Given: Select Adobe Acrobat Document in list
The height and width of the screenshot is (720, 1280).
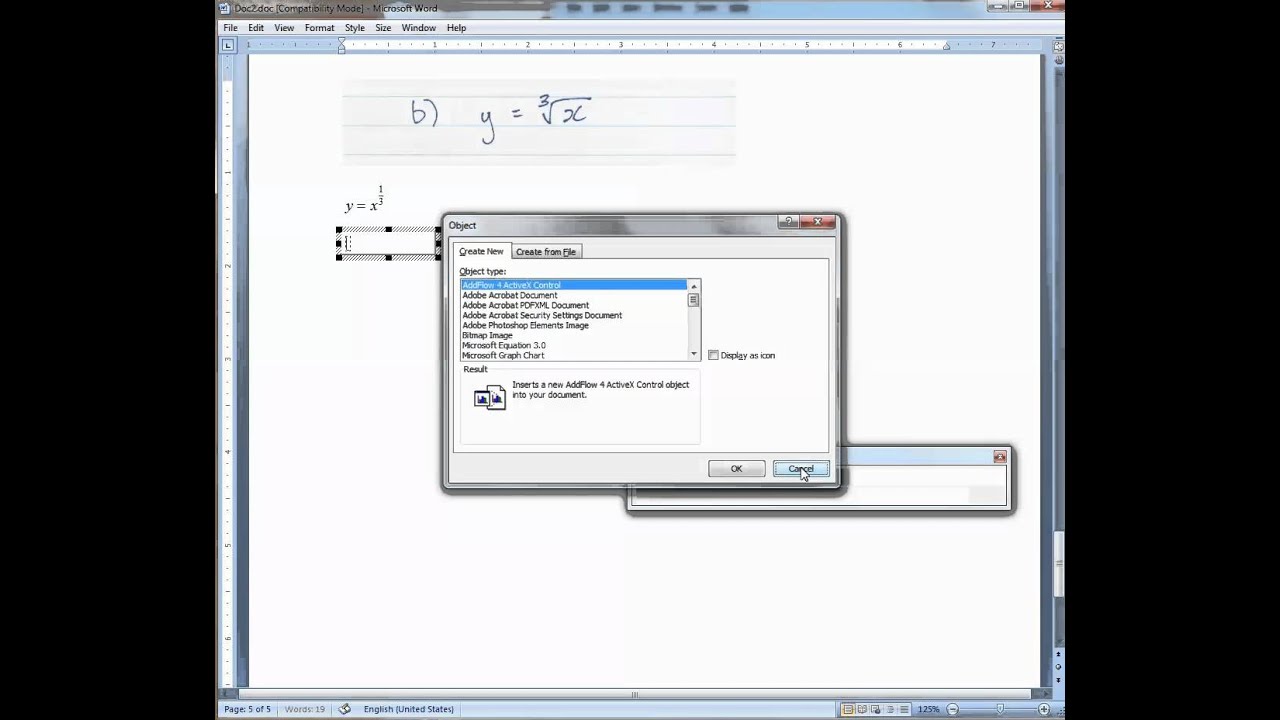Looking at the screenshot, I should point(574,295).
